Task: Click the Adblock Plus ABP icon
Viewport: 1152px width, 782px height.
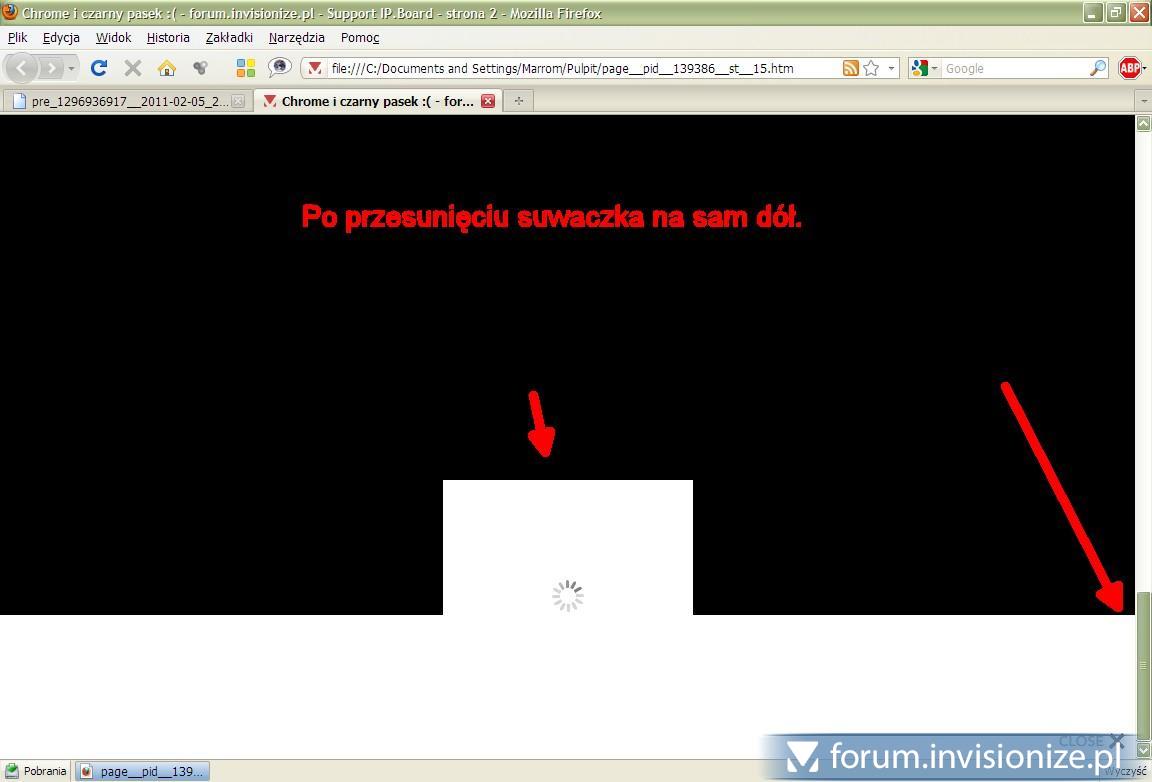Action: point(1130,68)
